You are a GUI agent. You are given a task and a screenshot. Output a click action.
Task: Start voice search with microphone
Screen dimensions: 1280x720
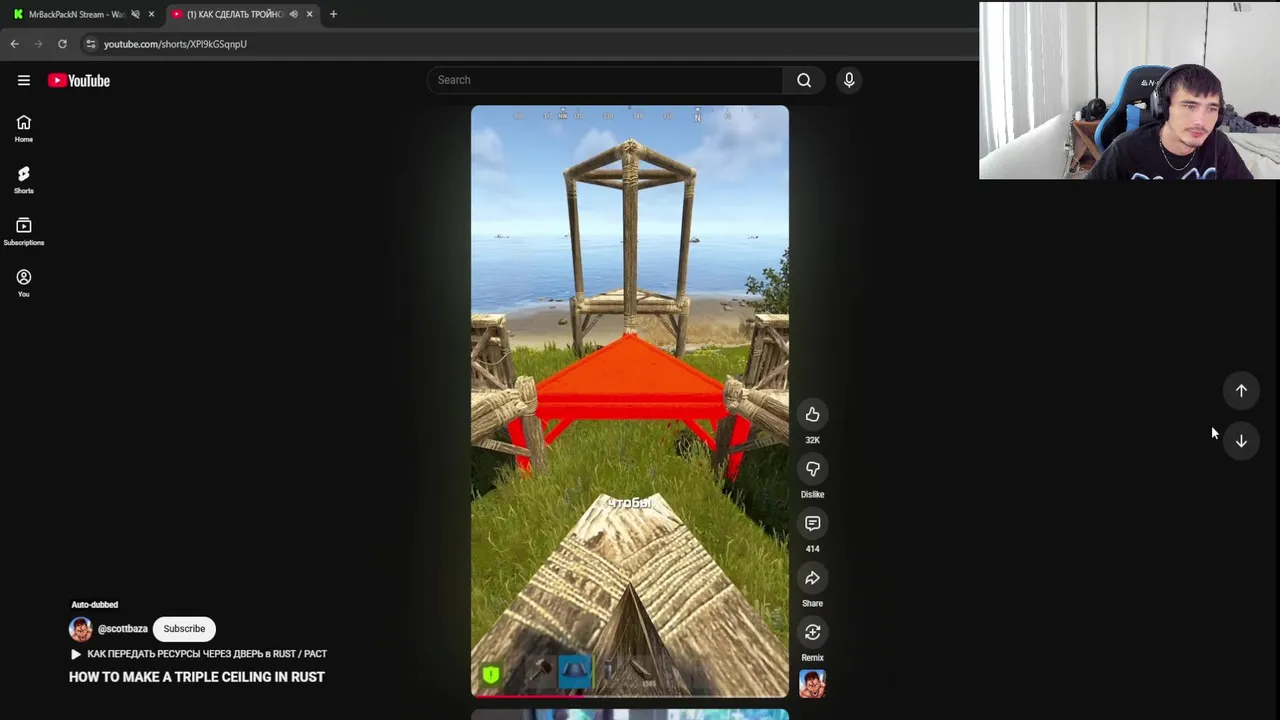pos(849,80)
